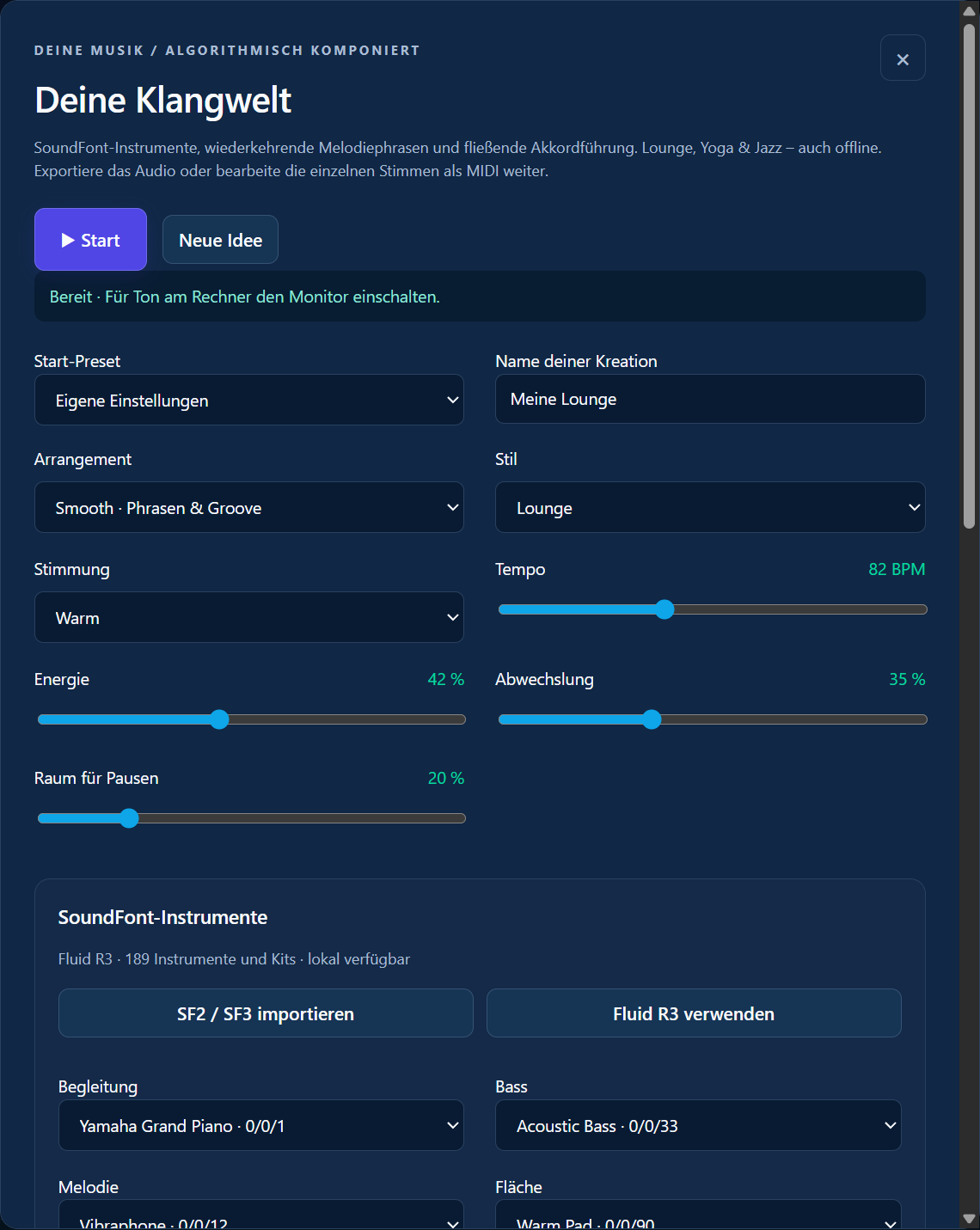This screenshot has width=980, height=1230.
Task: Click the "Raum für Pausen" label
Action: coord(96,778)
